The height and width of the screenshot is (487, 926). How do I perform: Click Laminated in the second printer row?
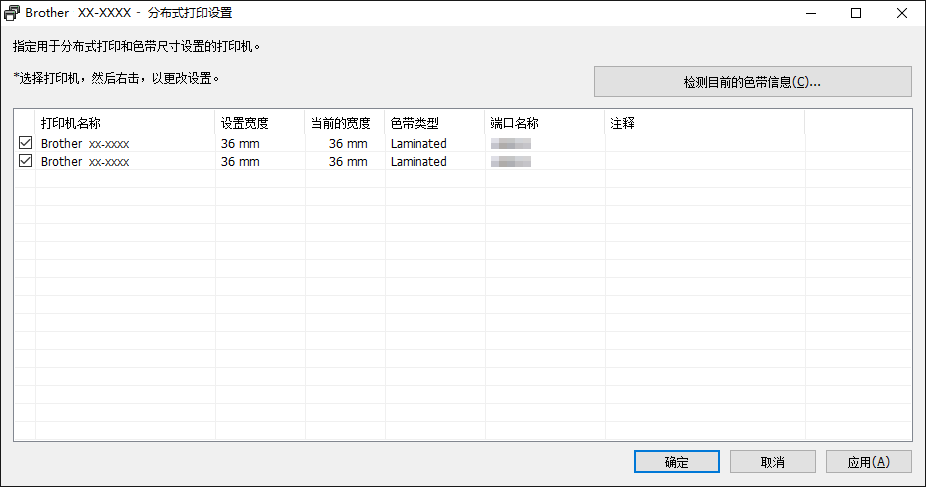[x=419, y=162]
